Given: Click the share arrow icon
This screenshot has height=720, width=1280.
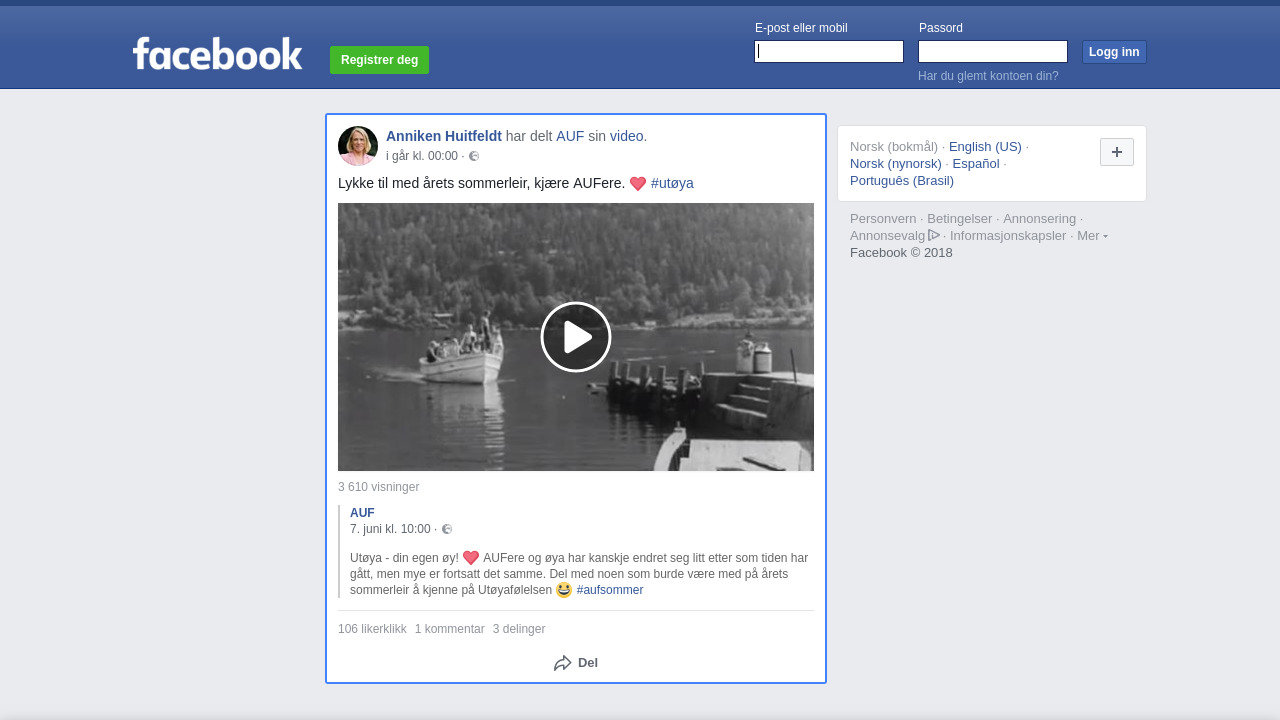Looking at the screenshot, I should (x=563, y=663).
